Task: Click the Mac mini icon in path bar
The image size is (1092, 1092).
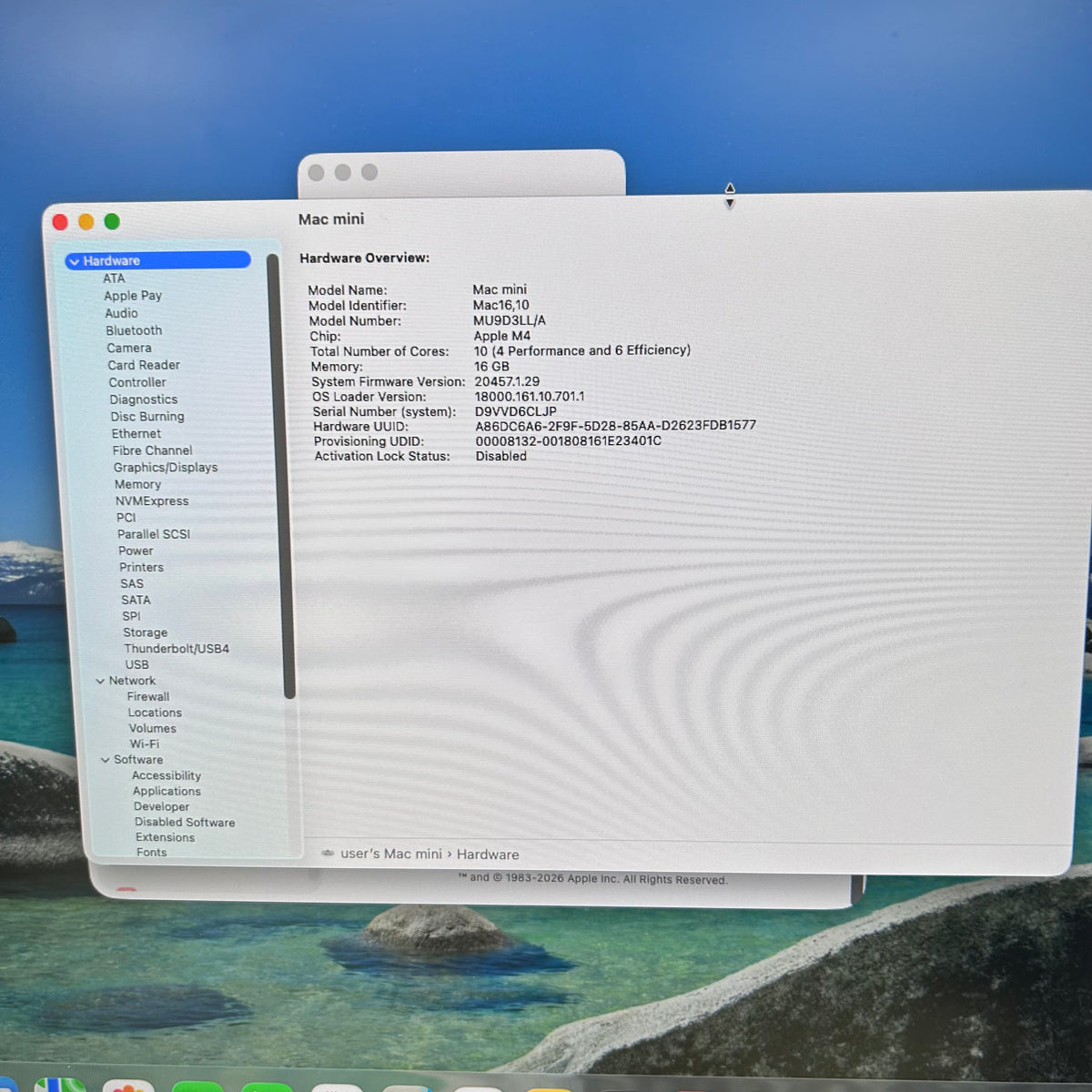Action: 328,854
